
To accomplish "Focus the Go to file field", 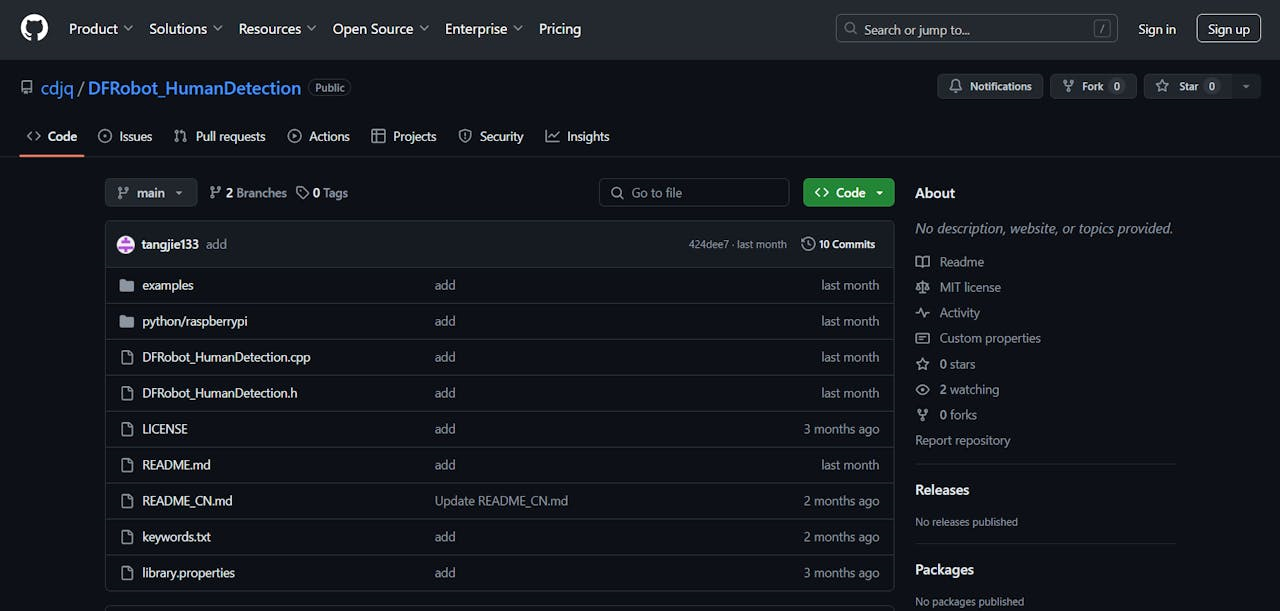I will pyautogui.click(x=694, y=193).
